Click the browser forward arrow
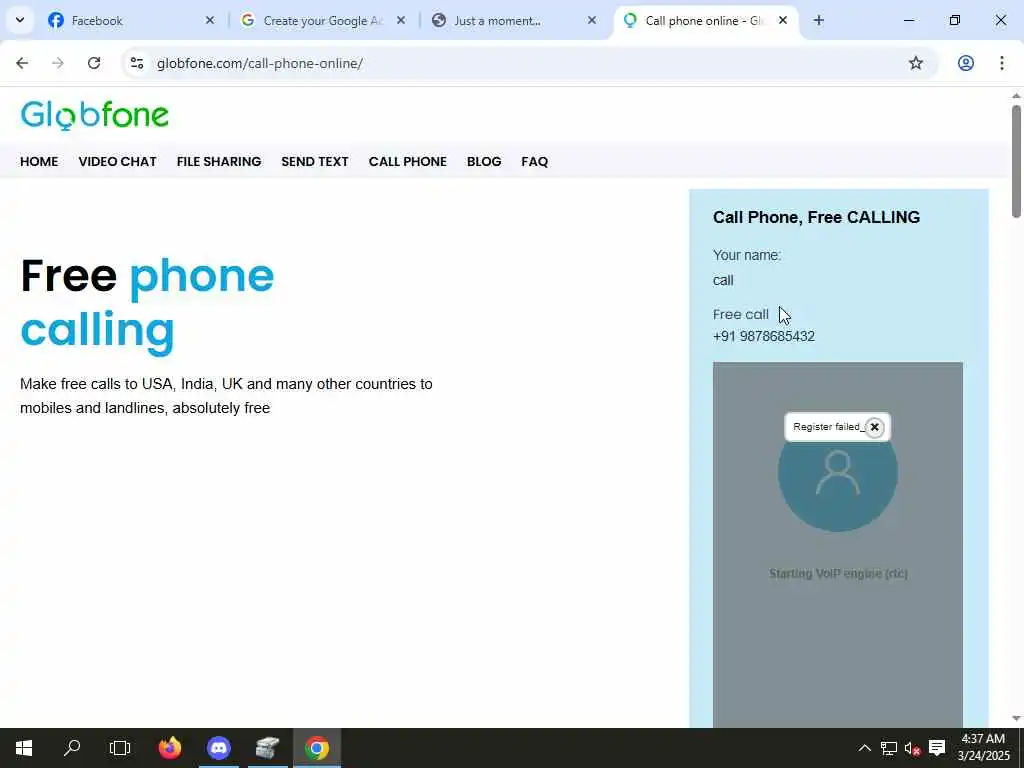 (58, 63)
